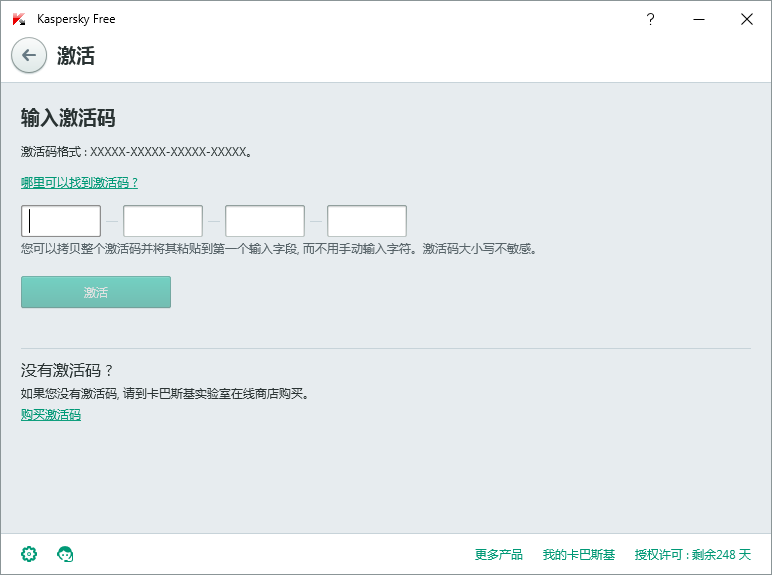This screenshot has height=575, width=772.
Task: Click the fourth activation code field
Action: (367, 221)
